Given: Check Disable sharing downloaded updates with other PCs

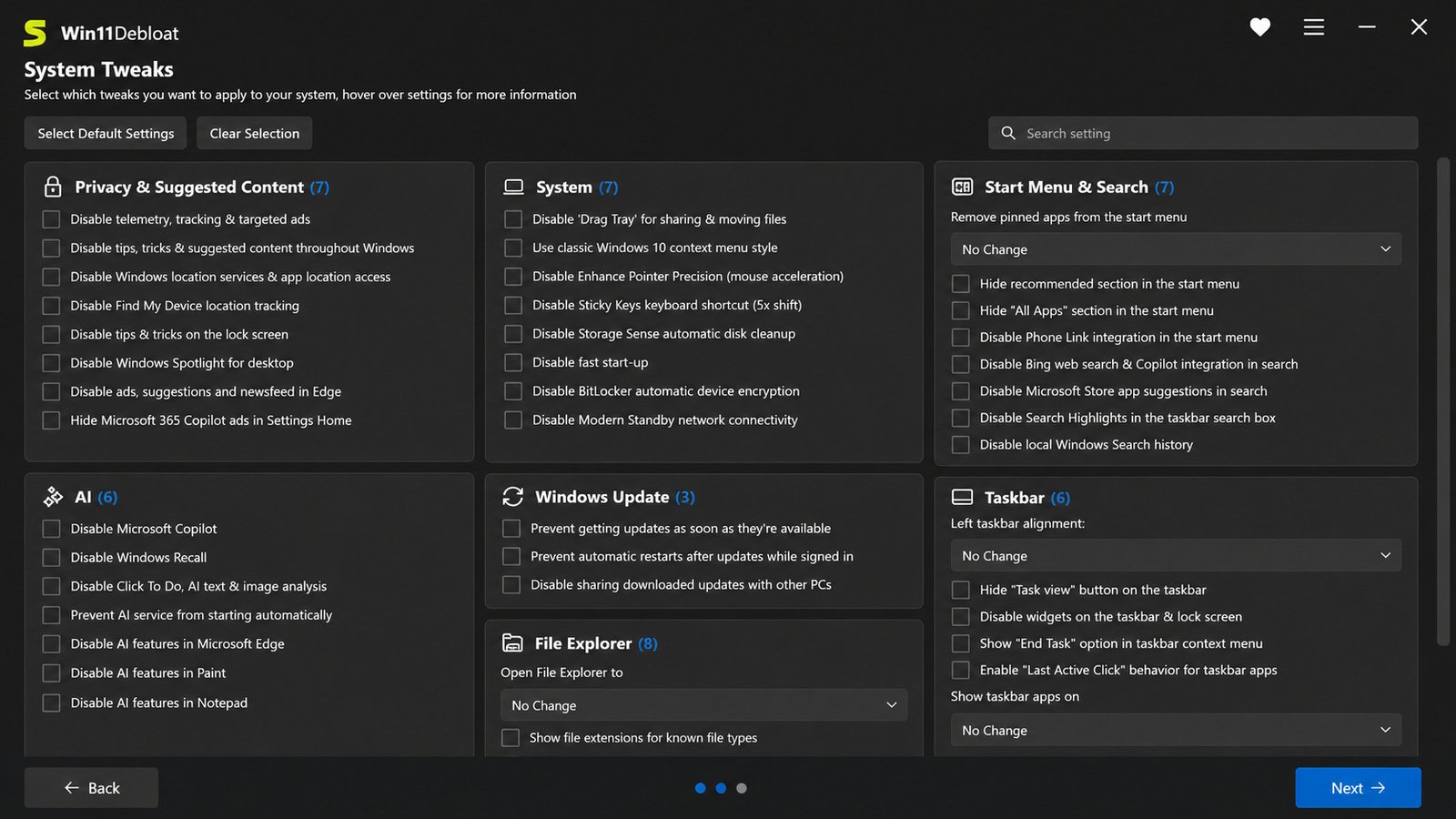Looking at the screenshot, I should pos(511,584).
